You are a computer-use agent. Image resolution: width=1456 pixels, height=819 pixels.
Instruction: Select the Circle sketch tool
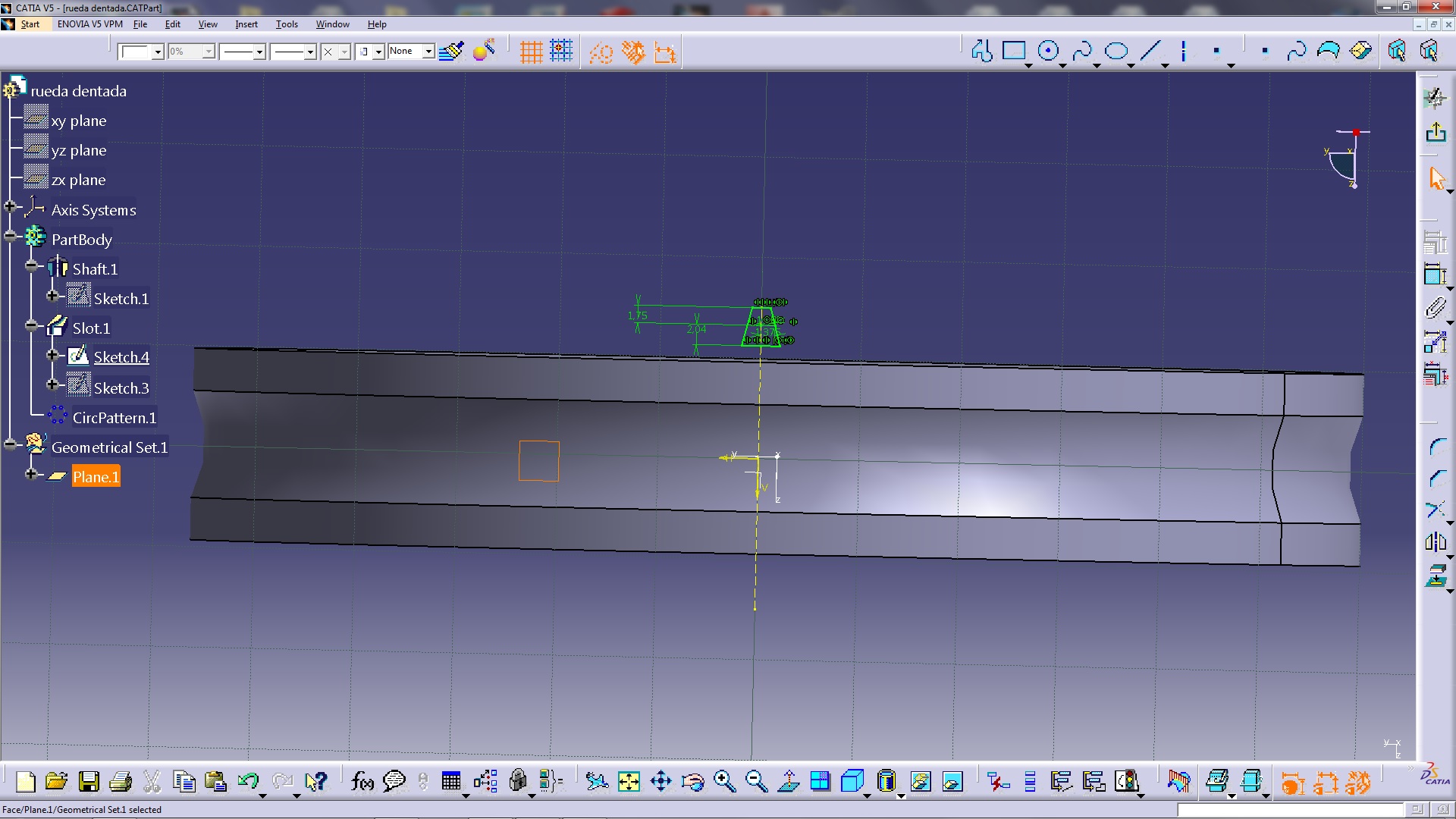pos(1048,52)
